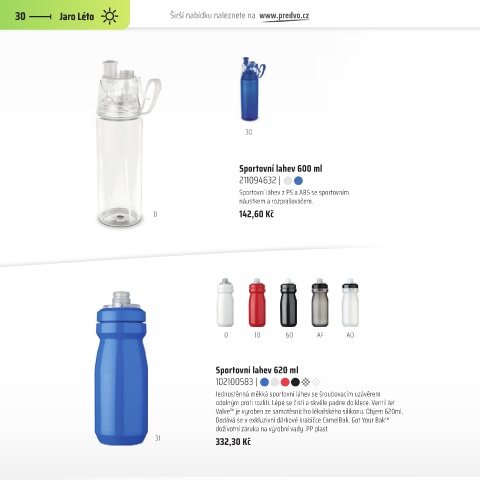Select the red bottle thumbnail labeled 10

pos(257,303)
